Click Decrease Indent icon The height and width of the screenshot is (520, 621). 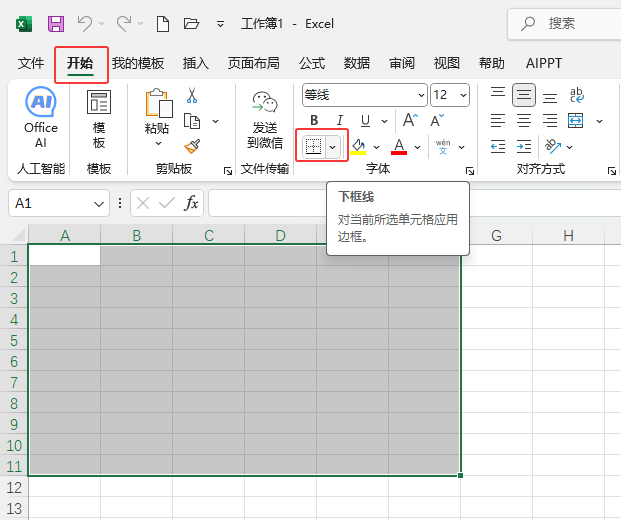pos(498,147)
